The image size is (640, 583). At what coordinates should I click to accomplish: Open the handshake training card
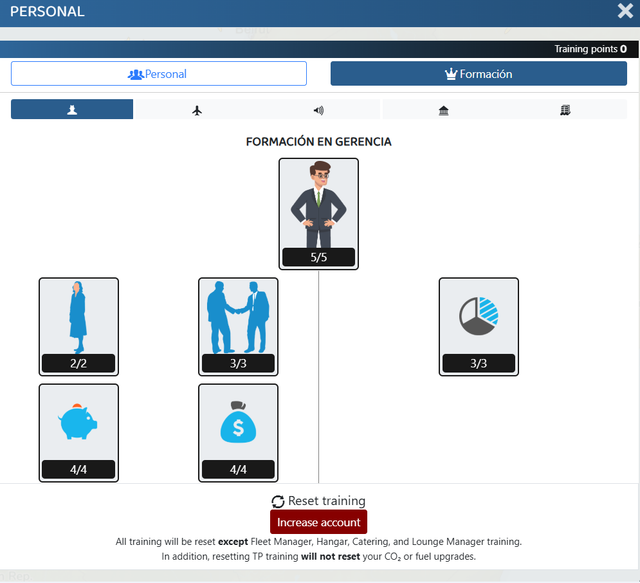click(238, 327)
